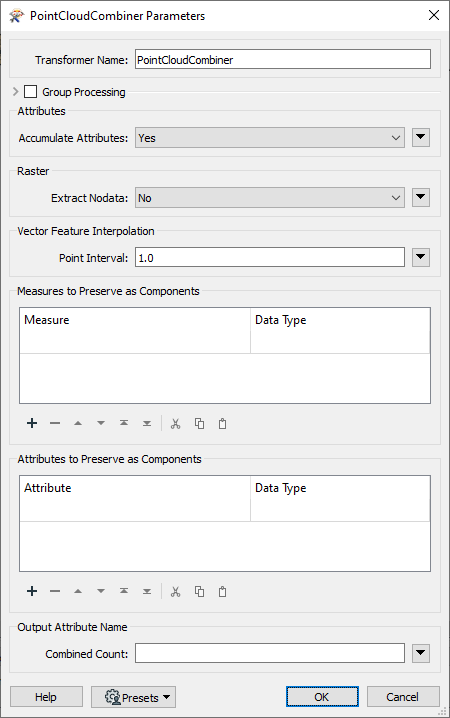Open the Extract Nodata dropdown
This screenshot has width=450, height=718.
click(x=270, y=198)
